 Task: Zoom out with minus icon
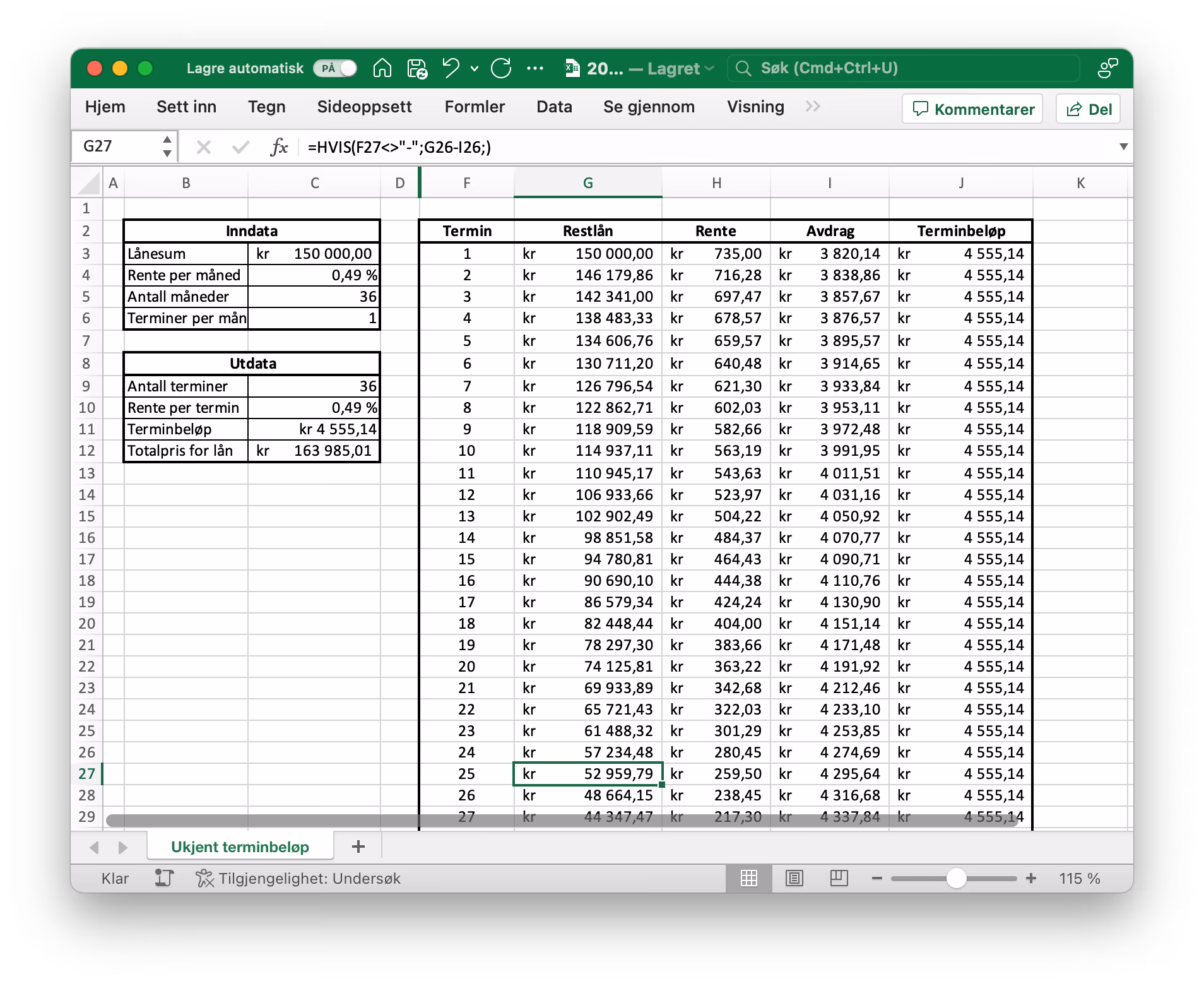click(877, 878)
